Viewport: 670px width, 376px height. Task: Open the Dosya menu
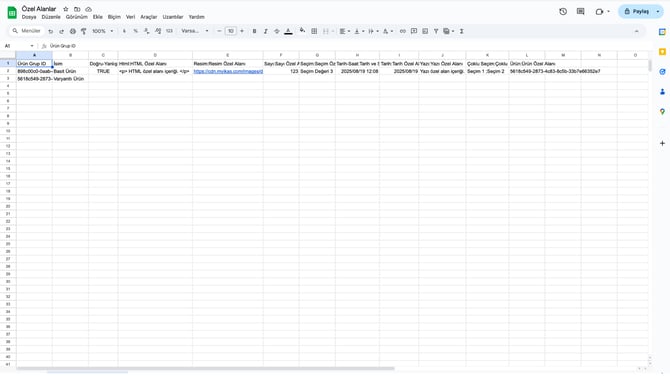pyautogui.click(x=29, y=17)
